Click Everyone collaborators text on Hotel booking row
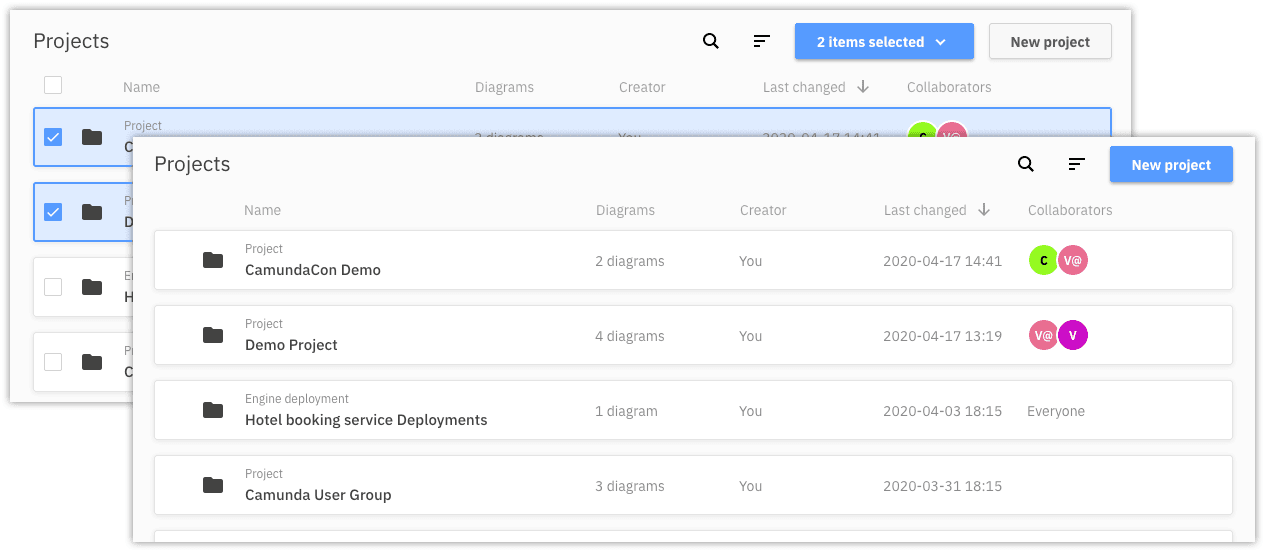Image resolution: width=1265 pixels, height=552 pixels. point(1056,411)
